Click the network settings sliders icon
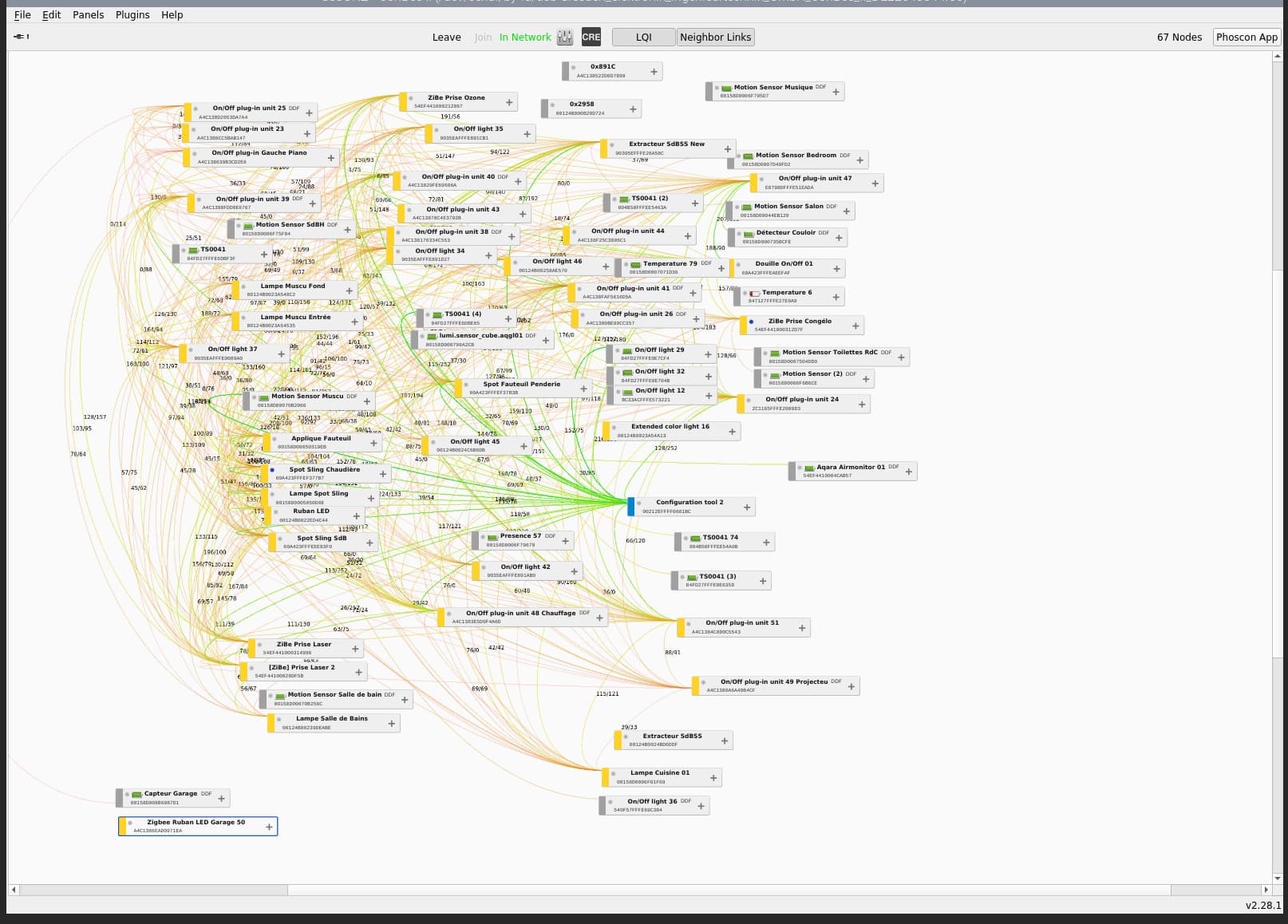 pyautogui.click(x=565, y=37)
